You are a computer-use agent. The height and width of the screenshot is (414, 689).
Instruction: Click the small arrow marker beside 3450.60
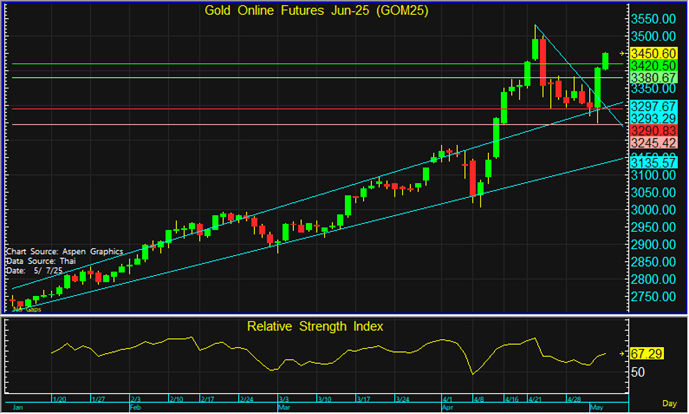621,52
